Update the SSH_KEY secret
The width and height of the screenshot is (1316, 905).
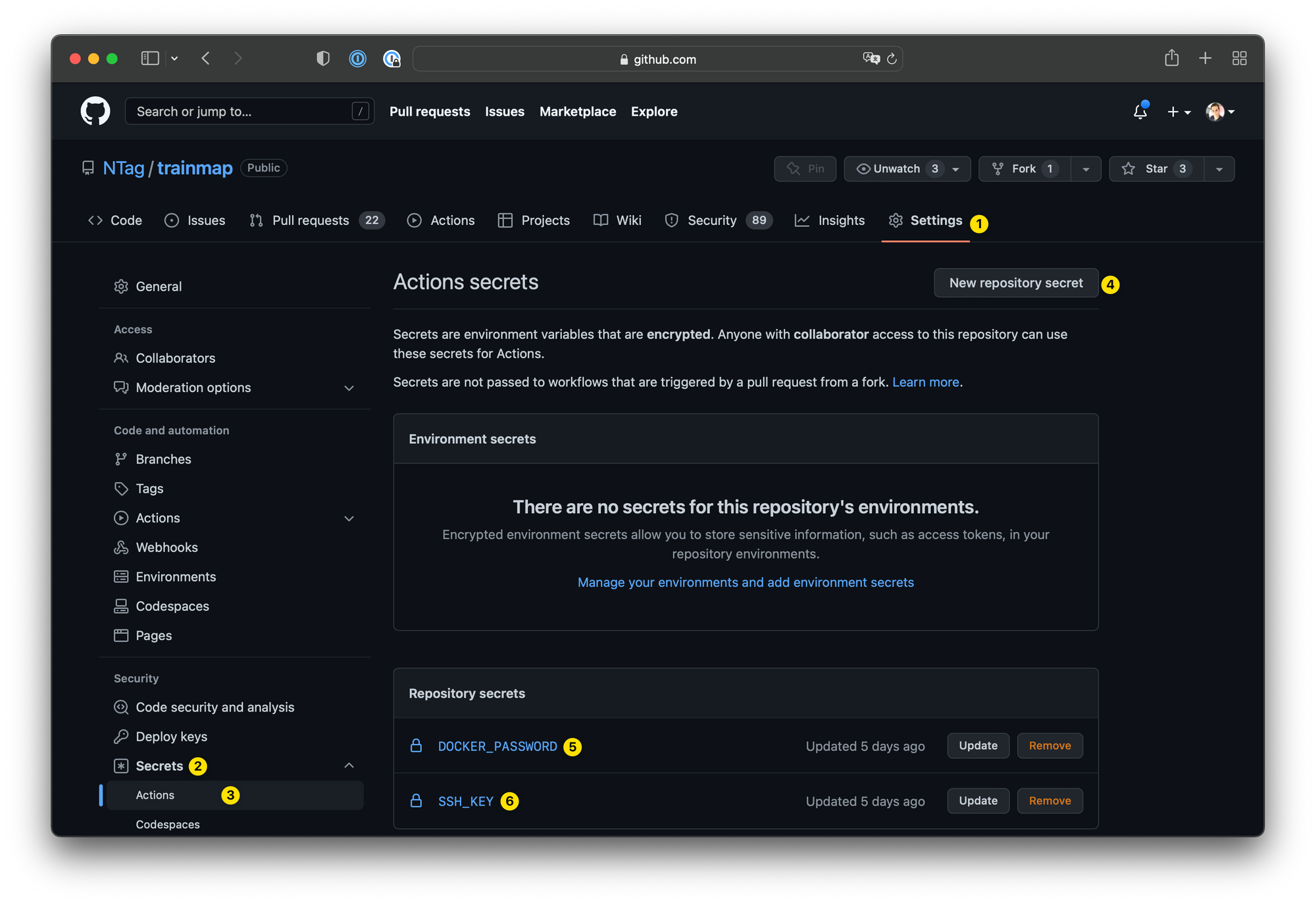[978, 800]
